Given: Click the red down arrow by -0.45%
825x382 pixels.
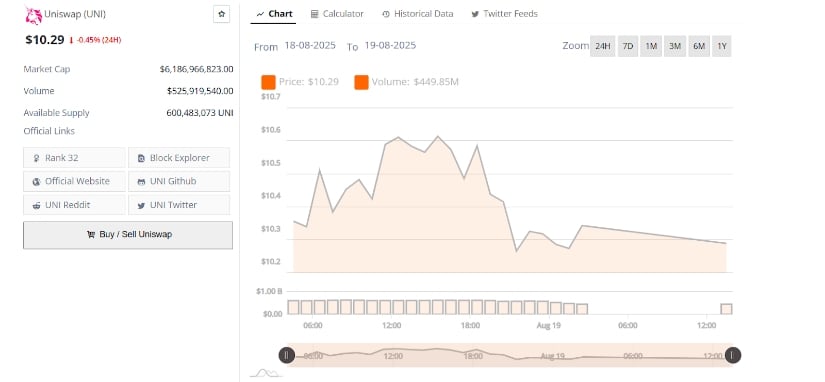Looking at the screenshot, I should pyautogui.click(x=72, y=41).
